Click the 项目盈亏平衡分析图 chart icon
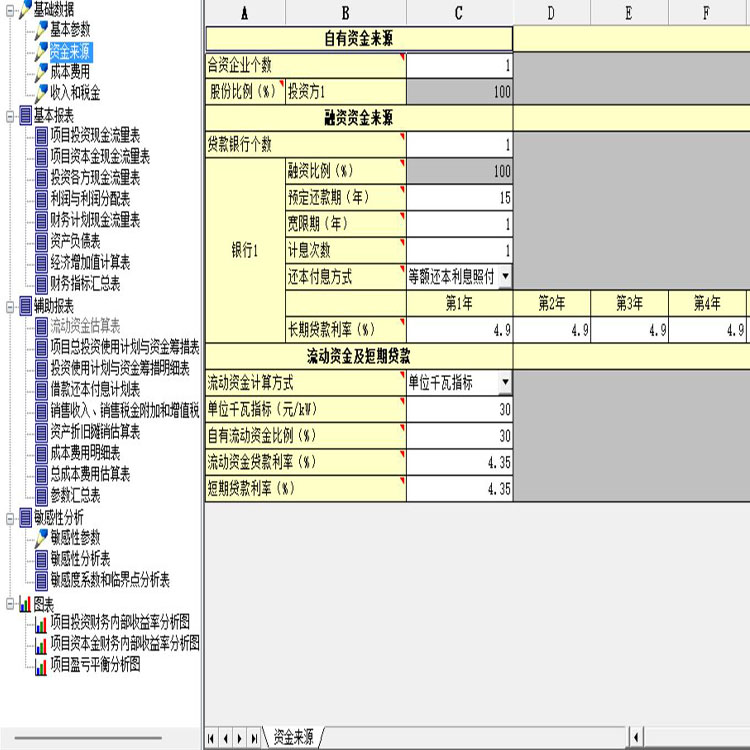 click(x=41, y=665)
